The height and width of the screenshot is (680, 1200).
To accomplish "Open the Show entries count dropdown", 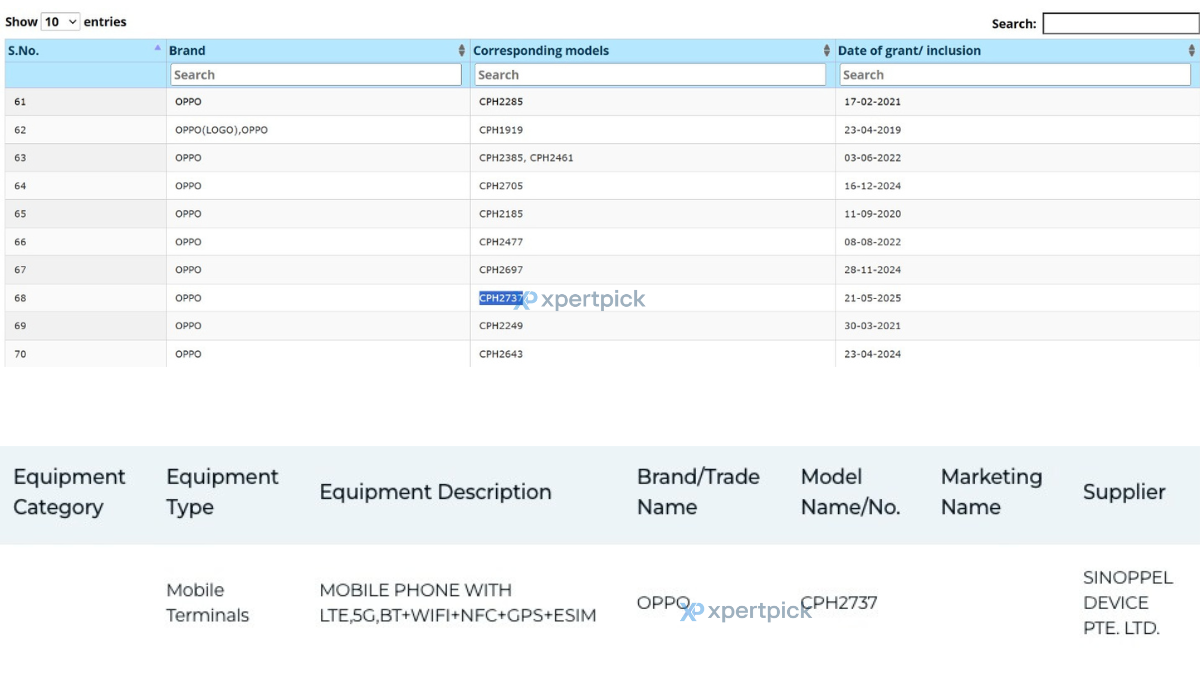I will click(60, 21).
